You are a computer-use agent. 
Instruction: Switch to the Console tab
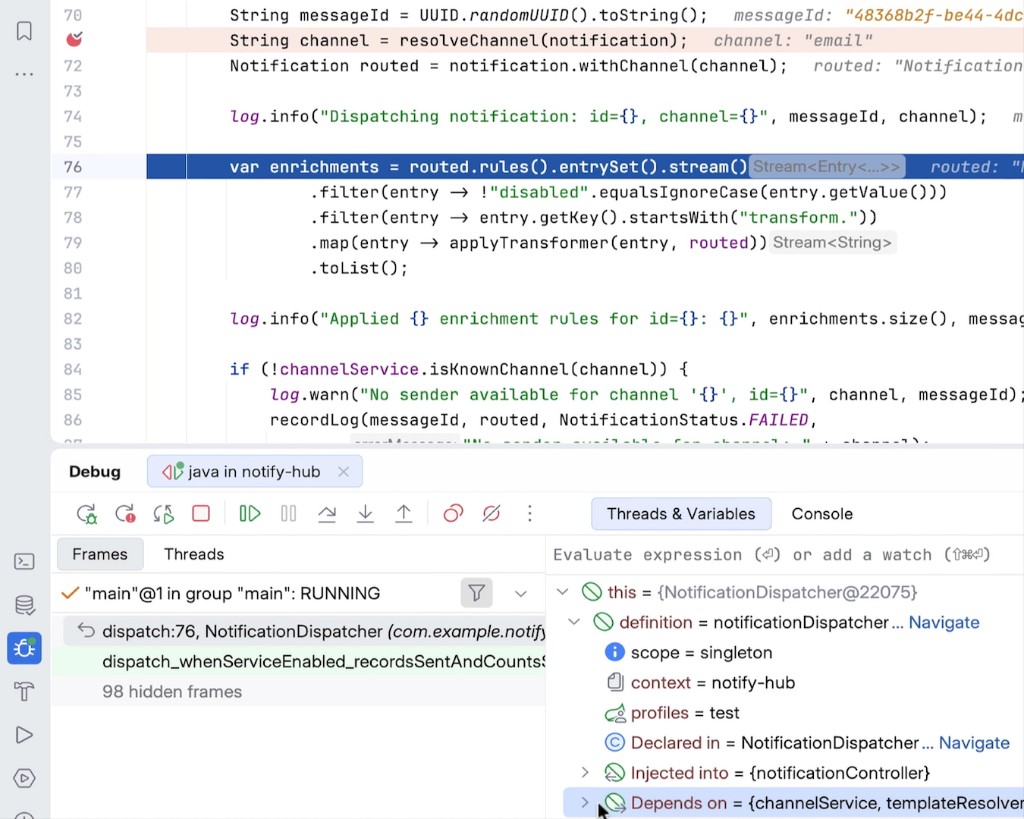pos(822,514)
